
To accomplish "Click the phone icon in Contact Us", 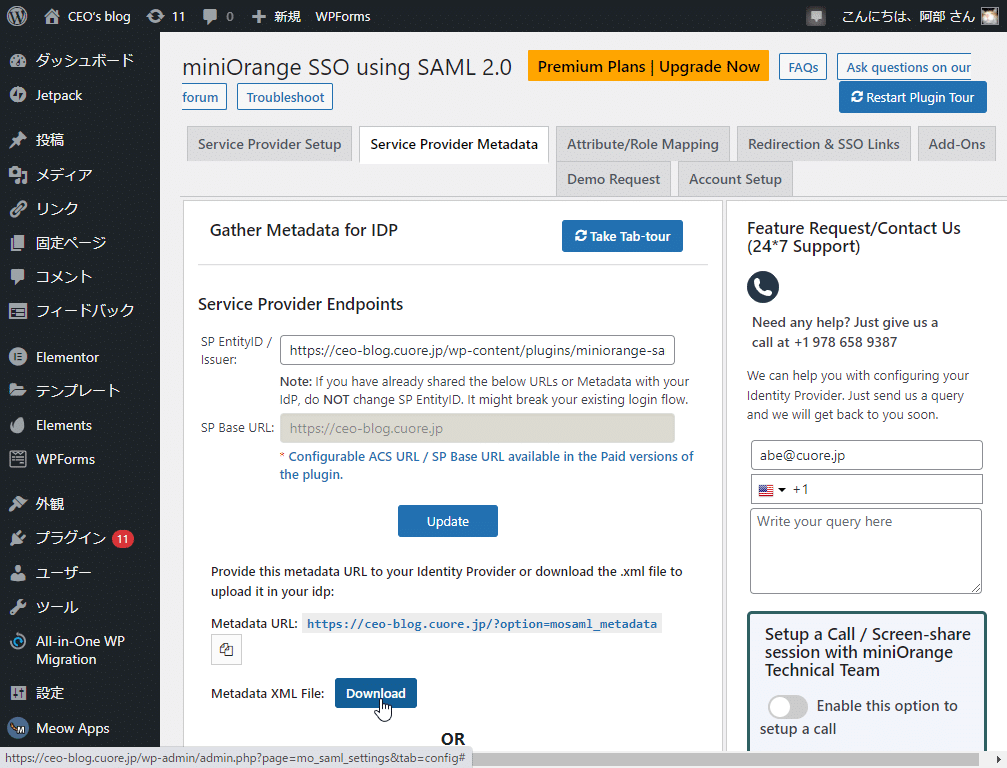I will coord(763,287).
